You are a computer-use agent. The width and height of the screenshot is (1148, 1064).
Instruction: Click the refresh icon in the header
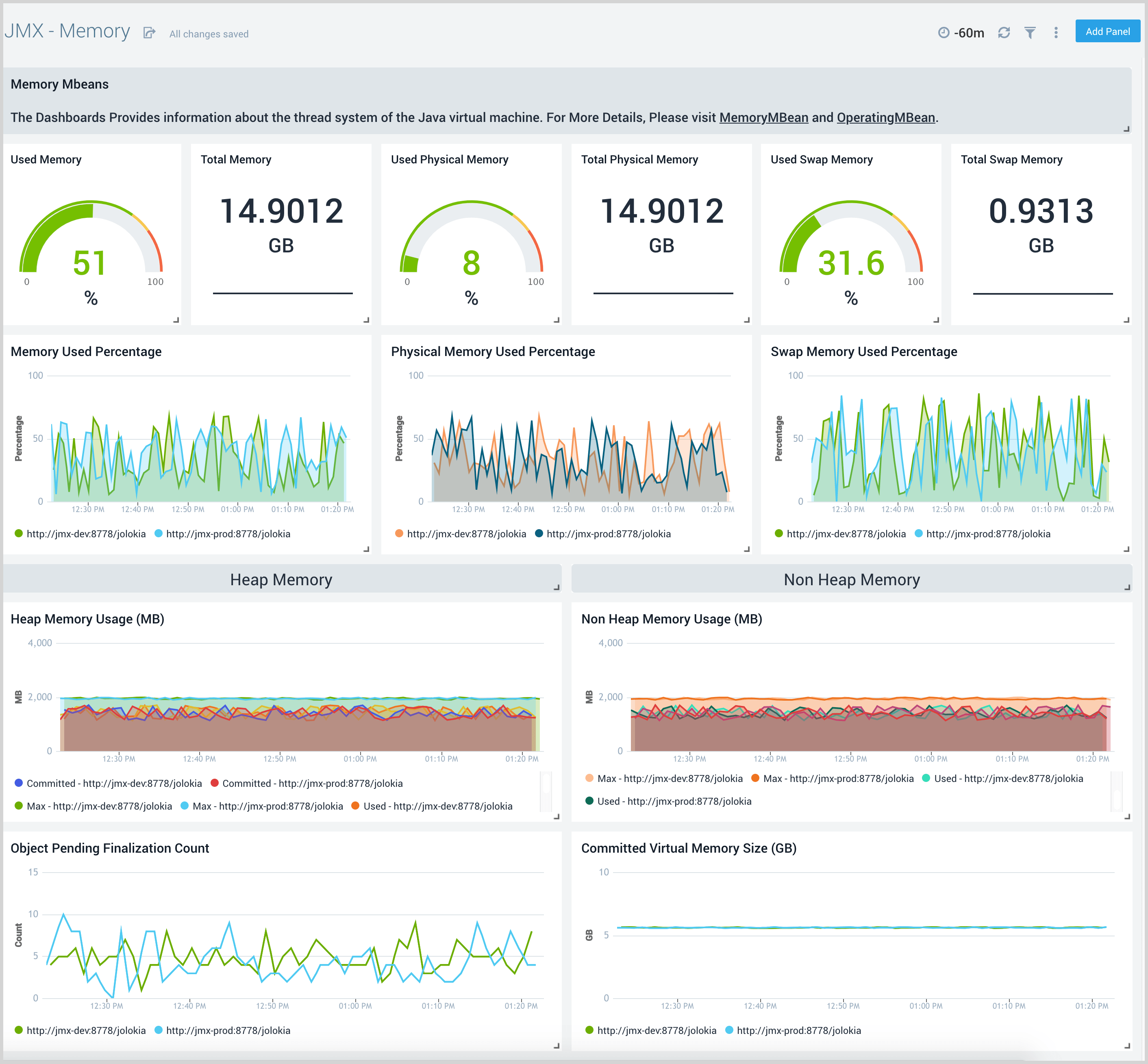pos(1004,33)
